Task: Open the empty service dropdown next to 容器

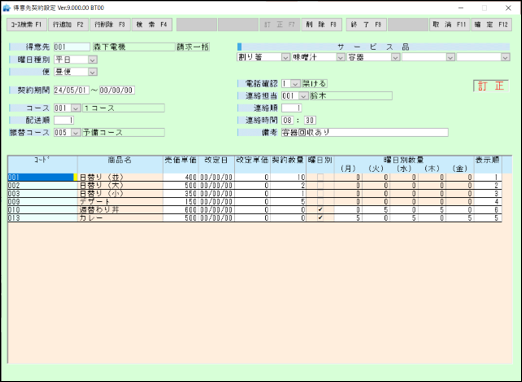Action: coord(450,57)
